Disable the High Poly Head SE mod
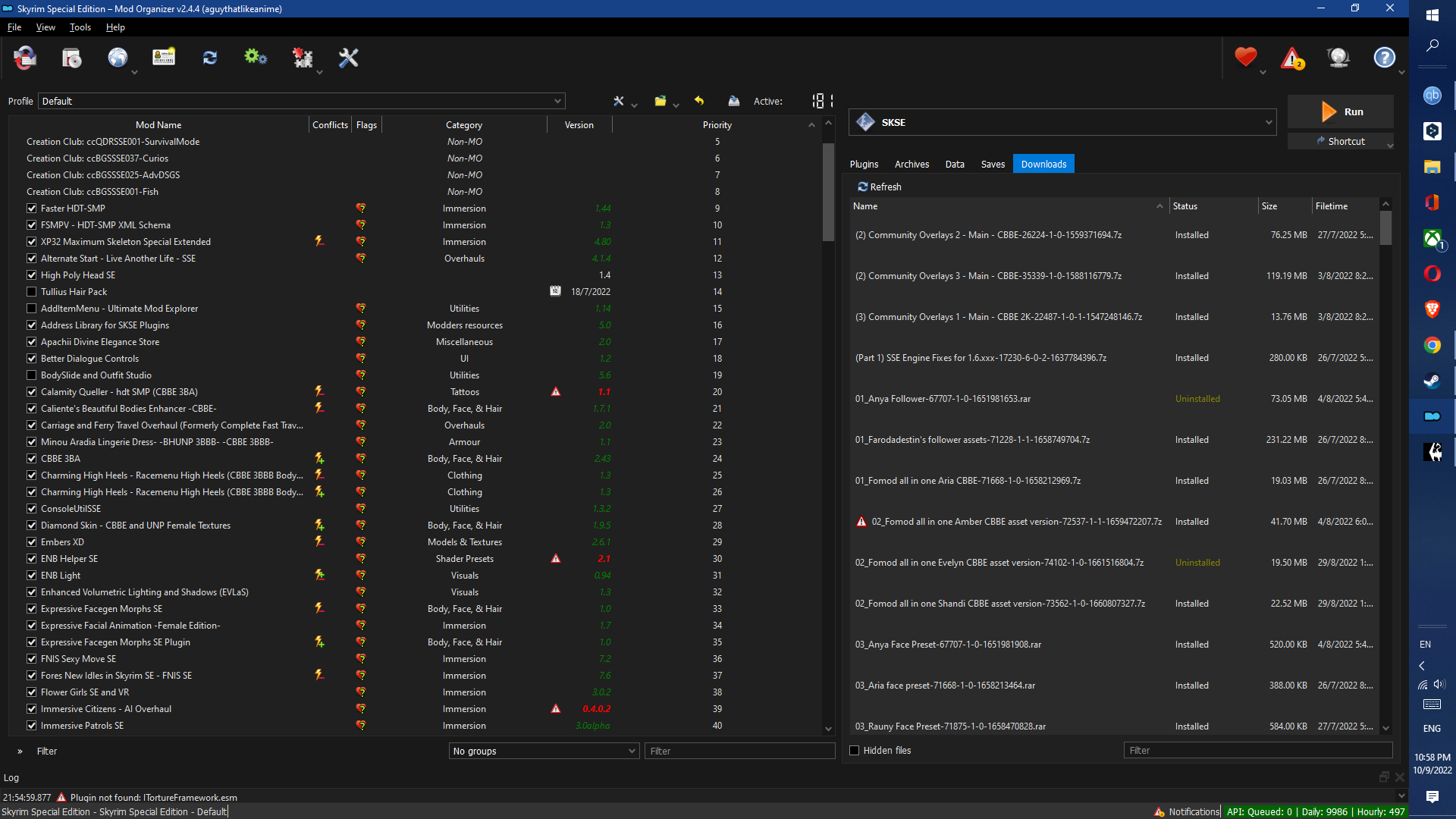 pos(32,275)
